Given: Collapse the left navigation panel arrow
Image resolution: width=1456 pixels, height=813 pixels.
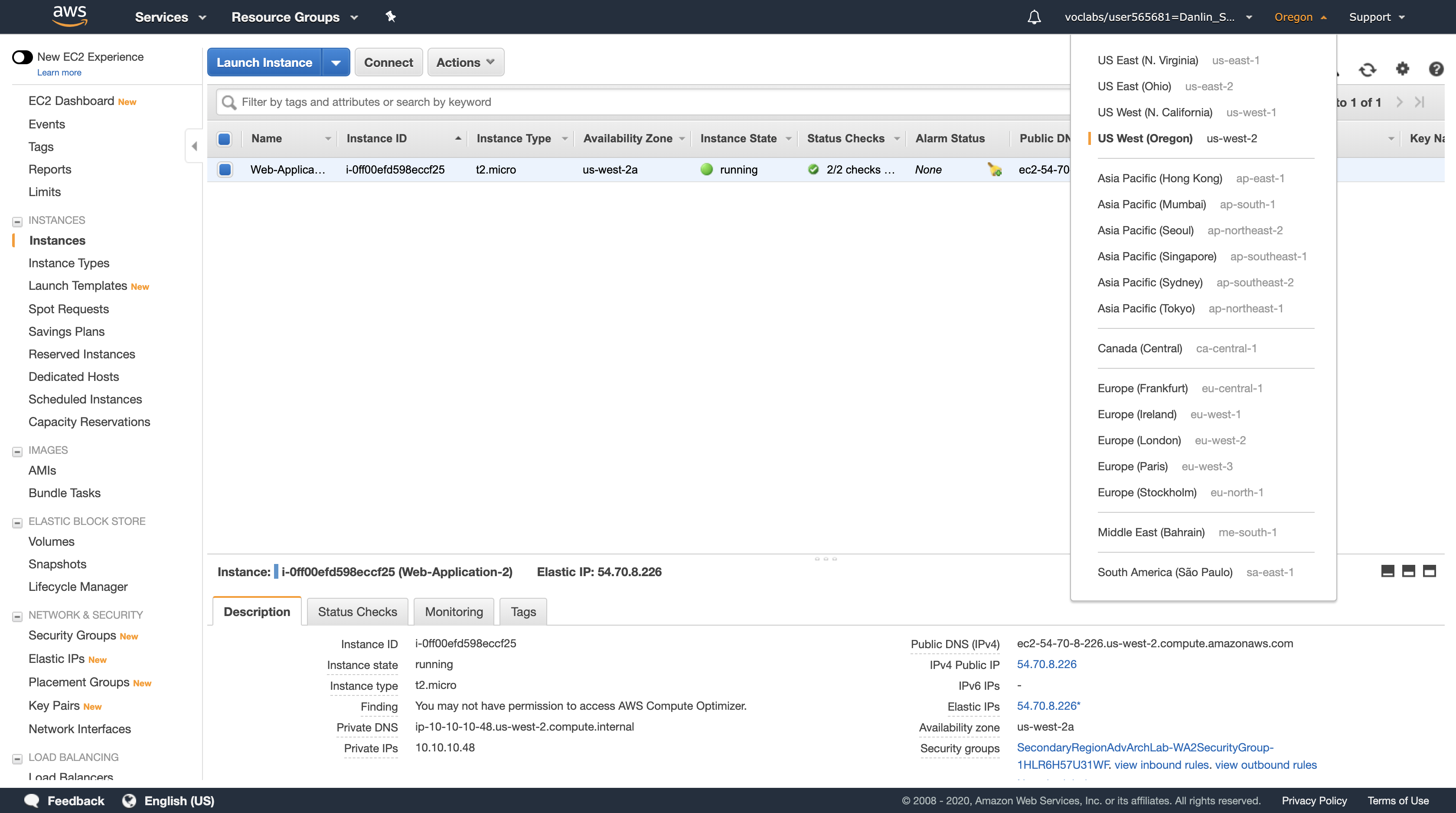Looking at the screenshot, I should click(194, 147).
